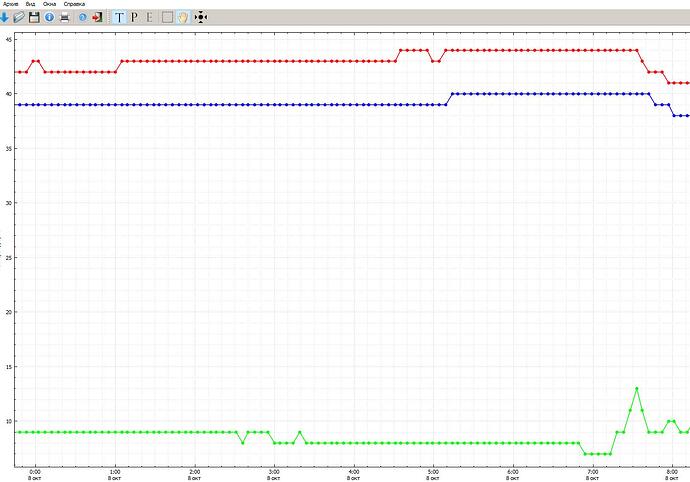690x482 pixels.
Task: Click the 45 value label on the vertical axis
Action: (8, 39)
